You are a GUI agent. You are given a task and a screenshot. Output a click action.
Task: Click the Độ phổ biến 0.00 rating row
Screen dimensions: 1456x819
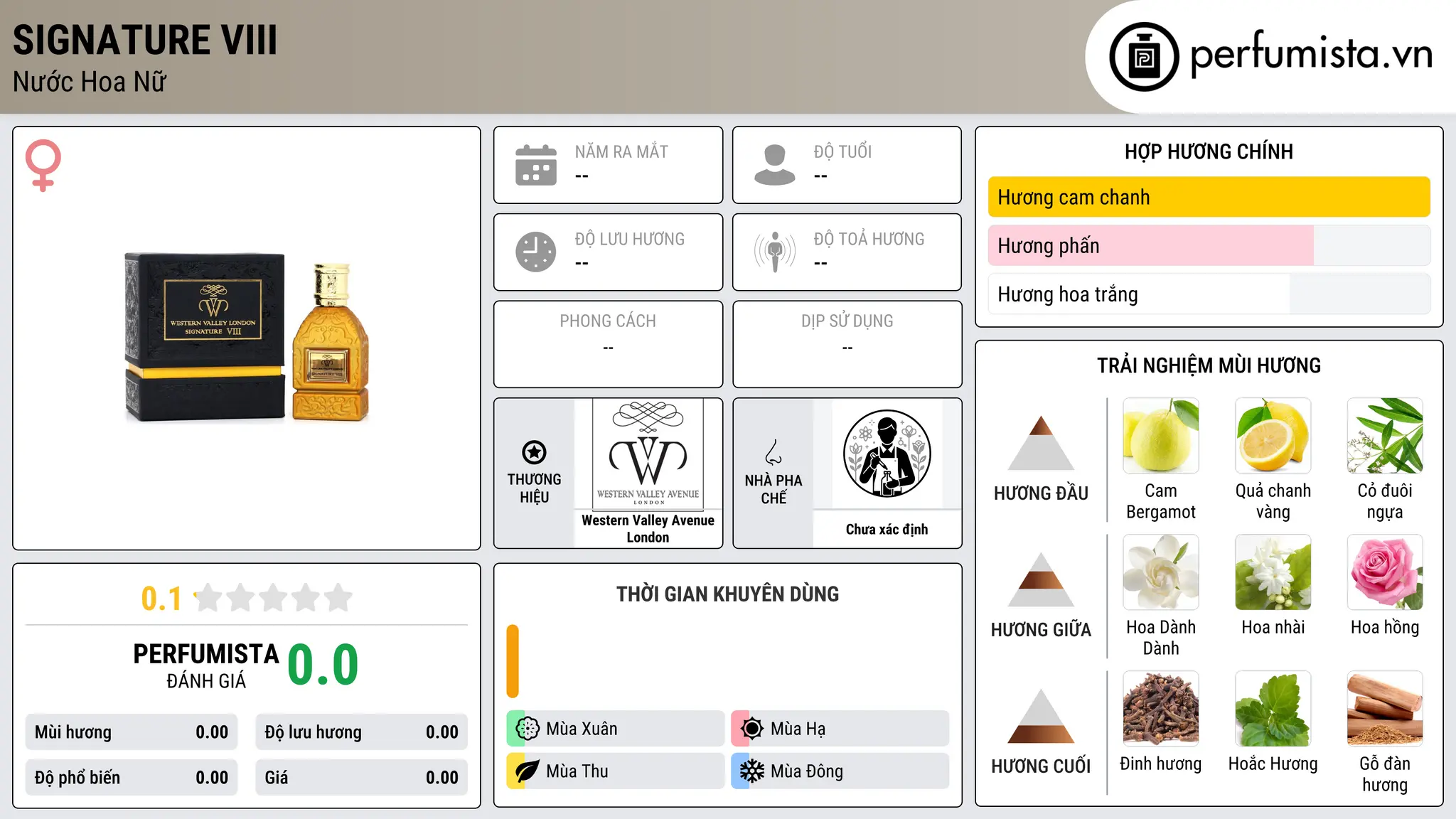tap(132, 777)
